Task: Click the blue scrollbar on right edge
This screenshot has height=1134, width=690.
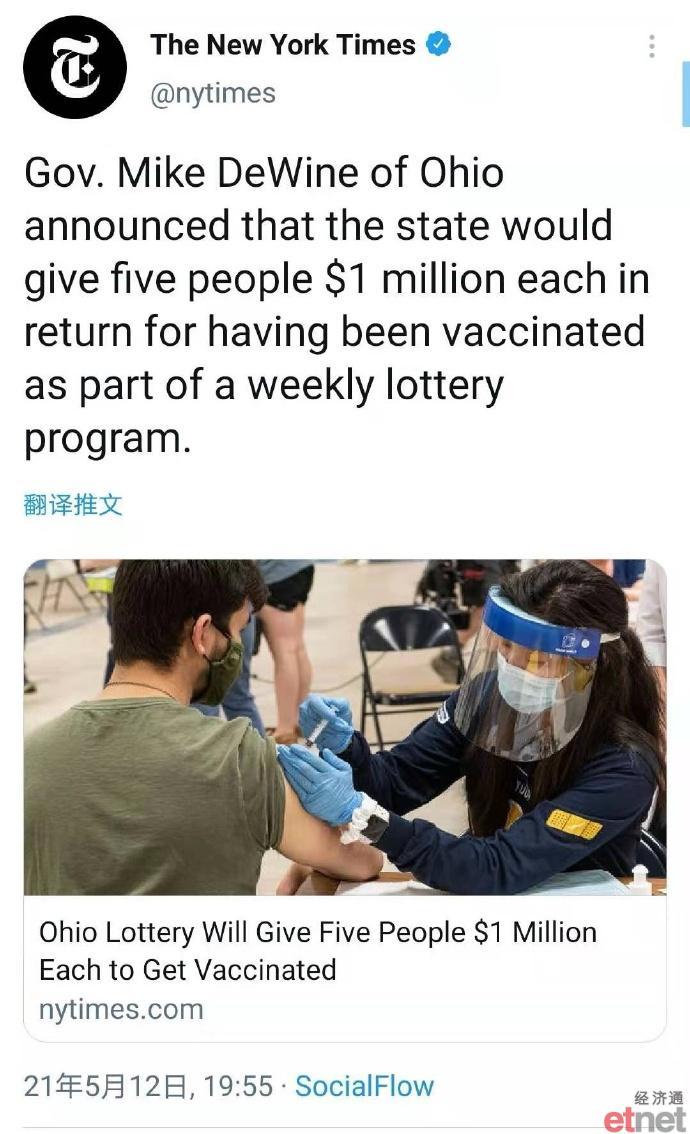Action: pos(686,94)
